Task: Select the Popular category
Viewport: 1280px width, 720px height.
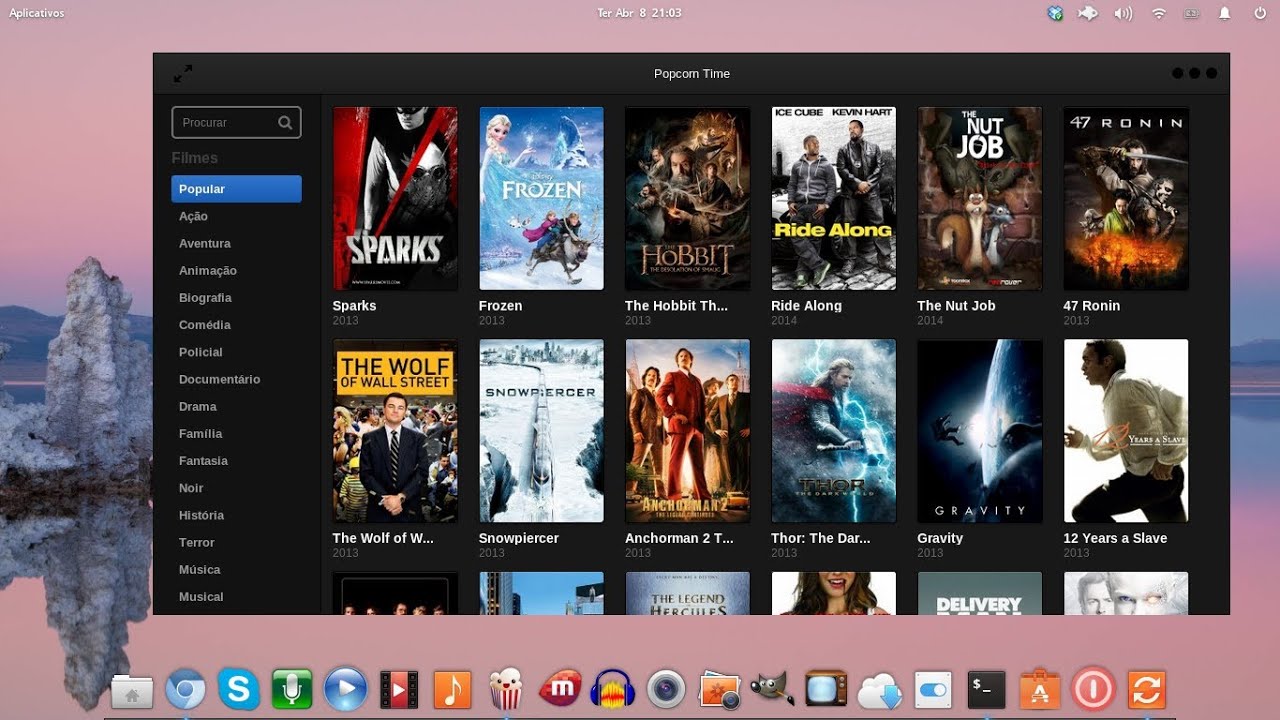Action: coord(236,189)
